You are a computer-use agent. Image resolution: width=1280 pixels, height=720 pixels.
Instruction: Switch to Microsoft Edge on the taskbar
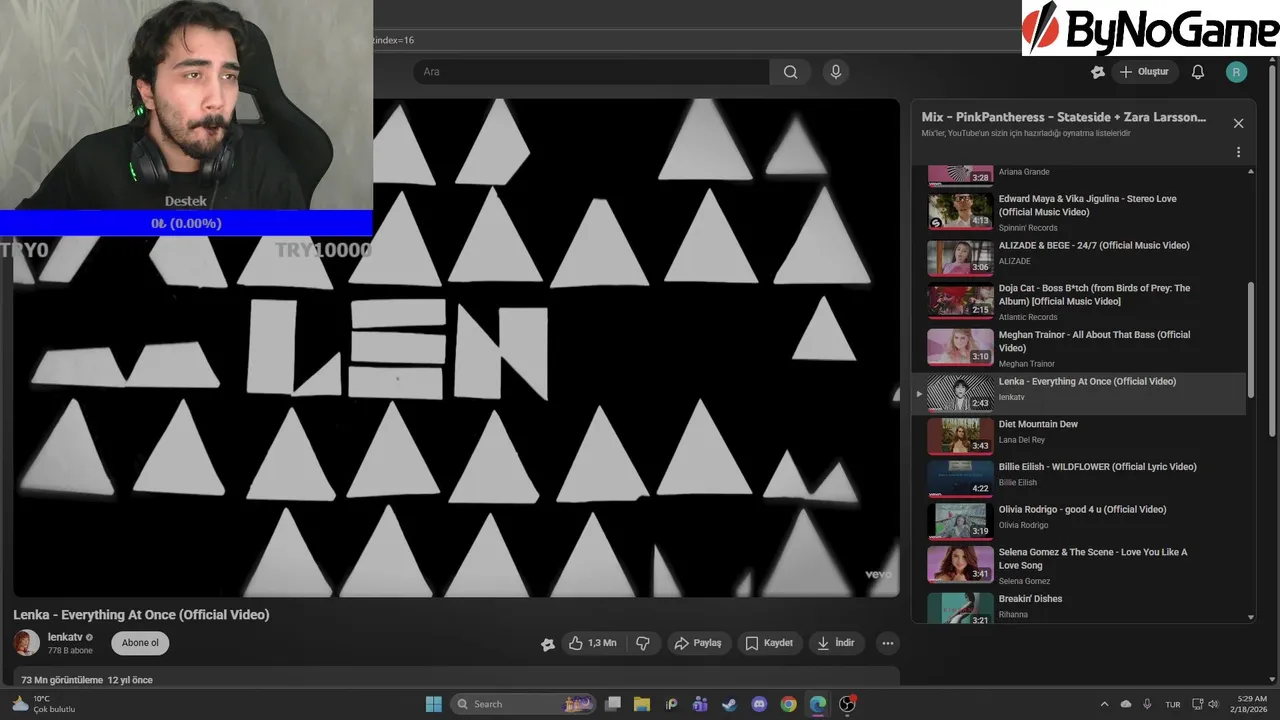(x=818, y=704)
